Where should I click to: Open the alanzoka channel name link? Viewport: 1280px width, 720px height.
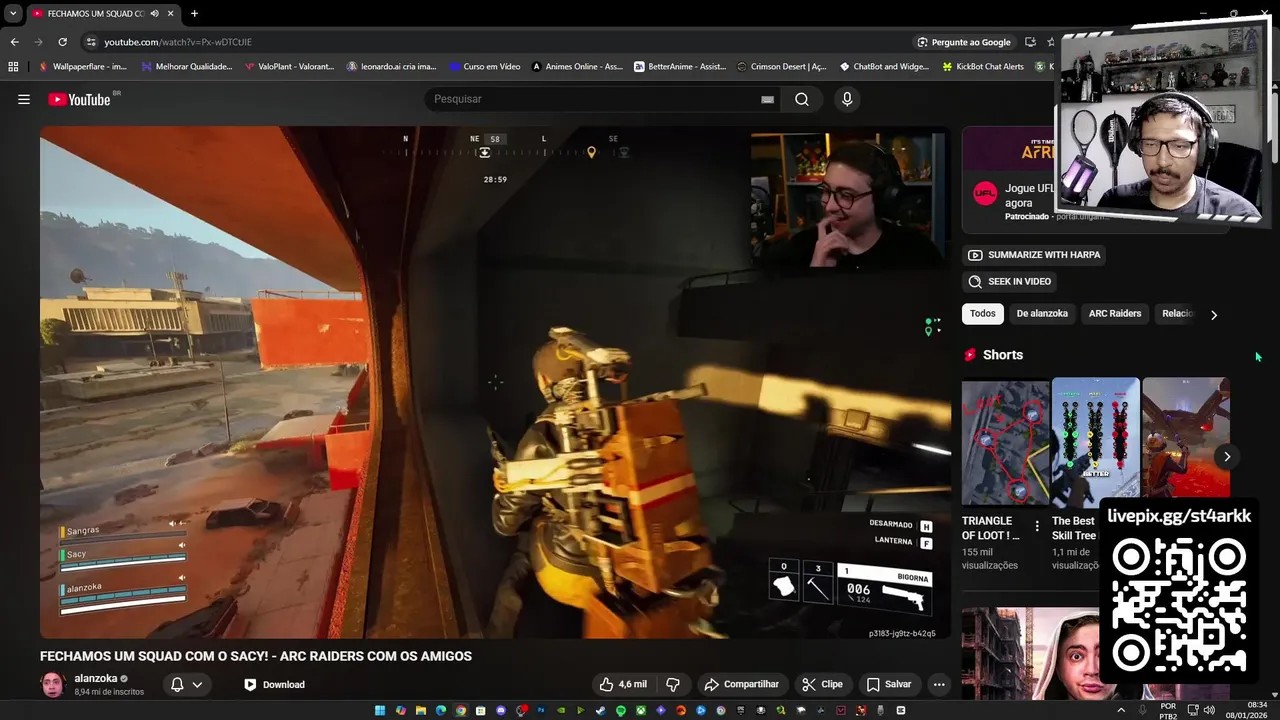tap(96, 678)
